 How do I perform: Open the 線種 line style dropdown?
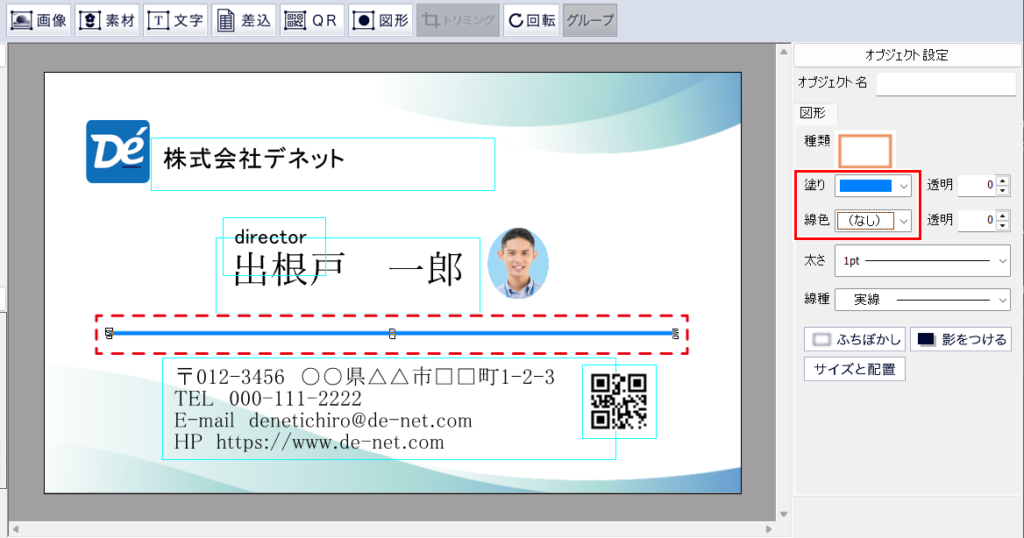point(923,300)
